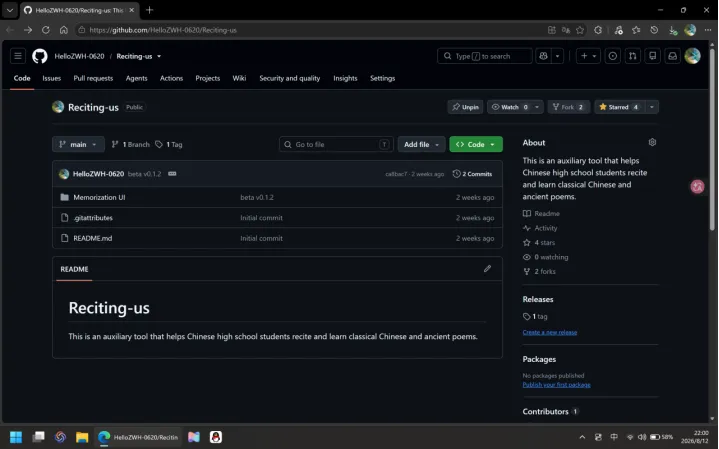Expand the Add file dropdown
This screenshot has width=719, height=449.
click(421, 144)
